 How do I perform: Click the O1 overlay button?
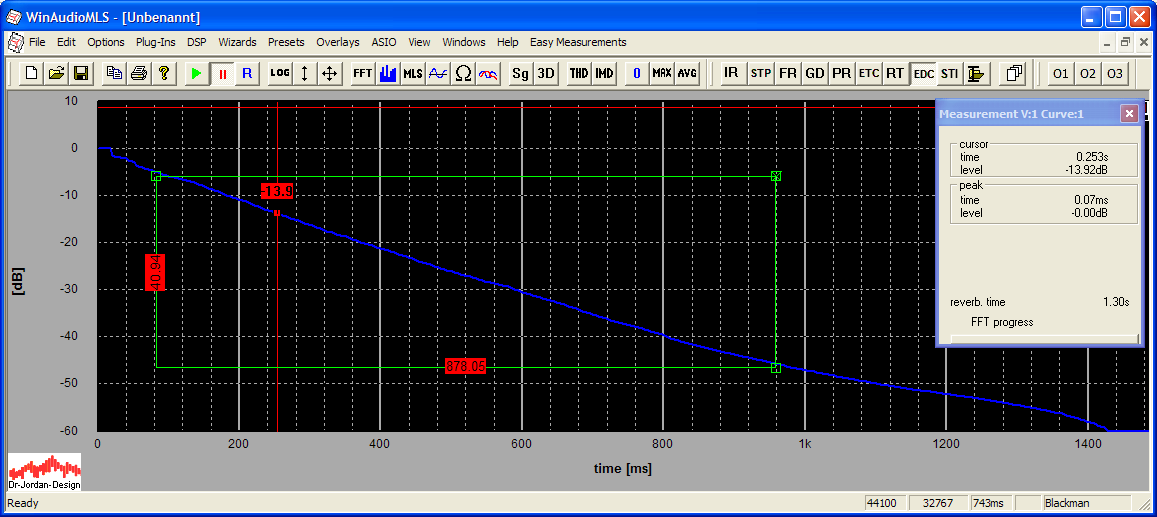tap(1060, 73)
